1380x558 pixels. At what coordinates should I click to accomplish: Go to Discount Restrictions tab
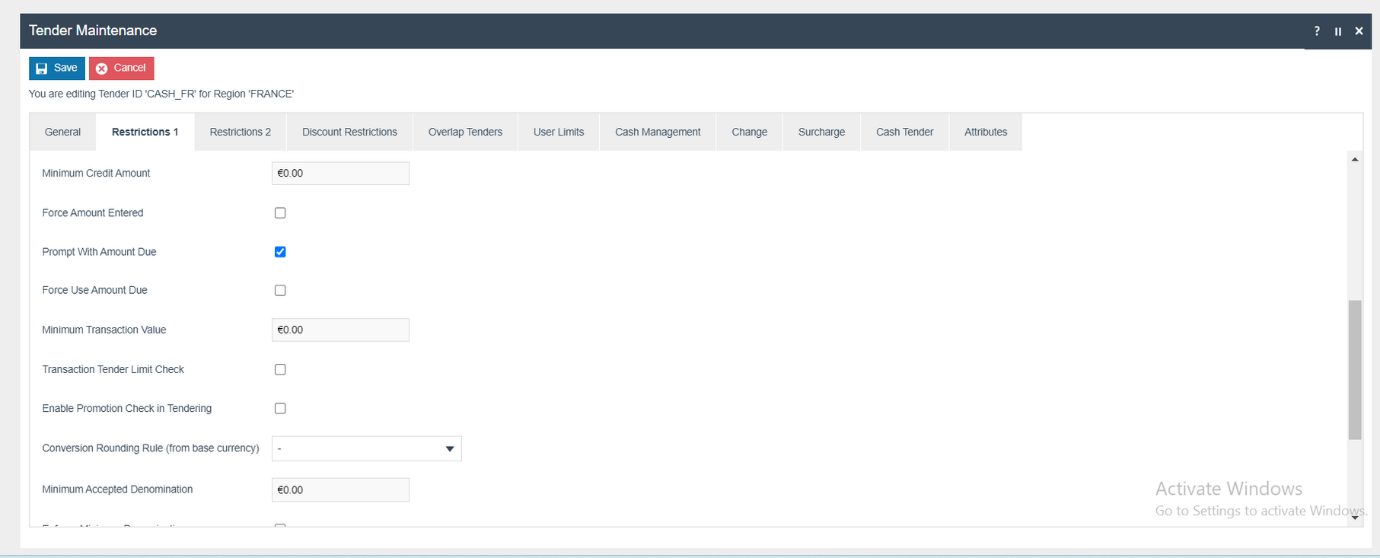349,132
